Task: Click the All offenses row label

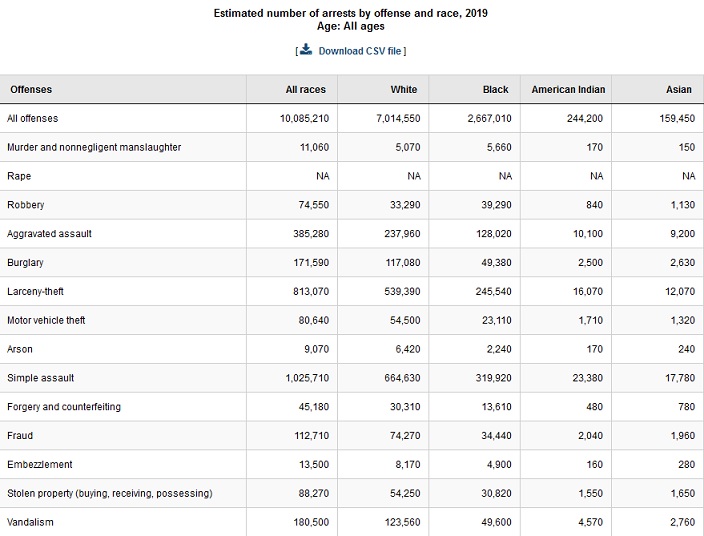Action: click(x=33, y=119)
